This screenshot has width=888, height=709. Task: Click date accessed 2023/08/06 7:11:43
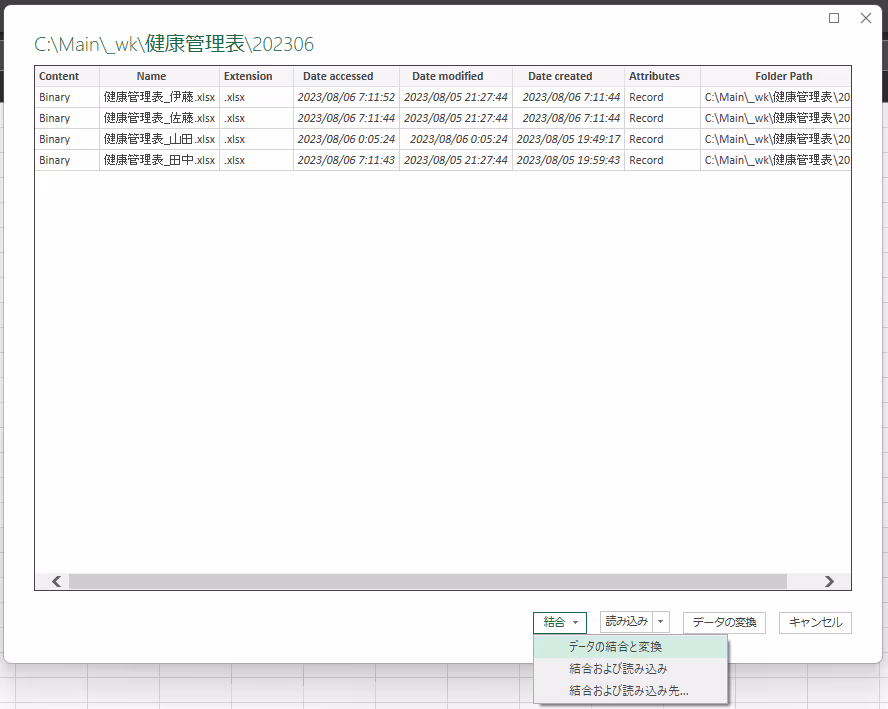click(x=346, y=160)
